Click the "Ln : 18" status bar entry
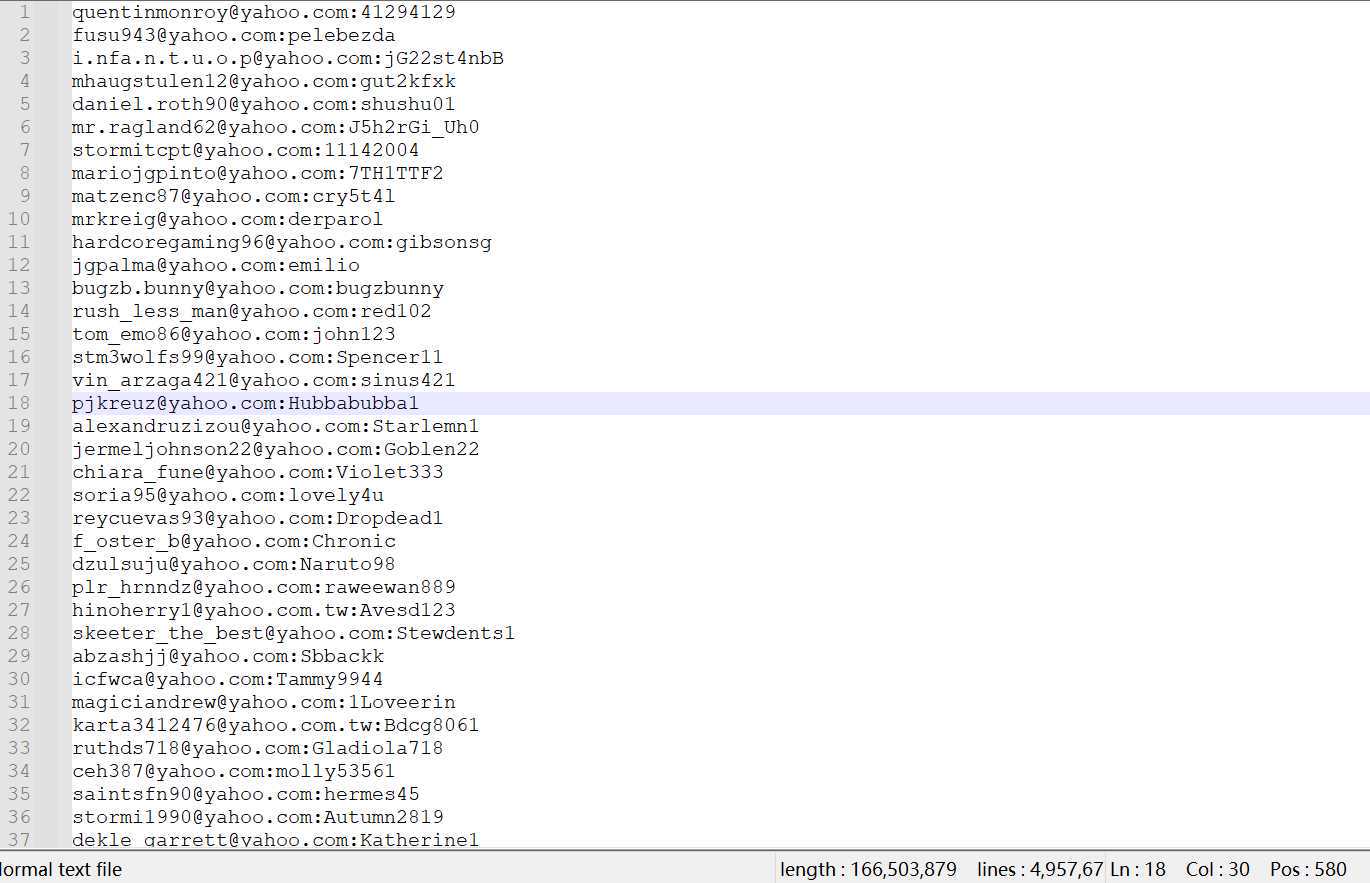The image size is (1370, 883). click(1136, 869)
